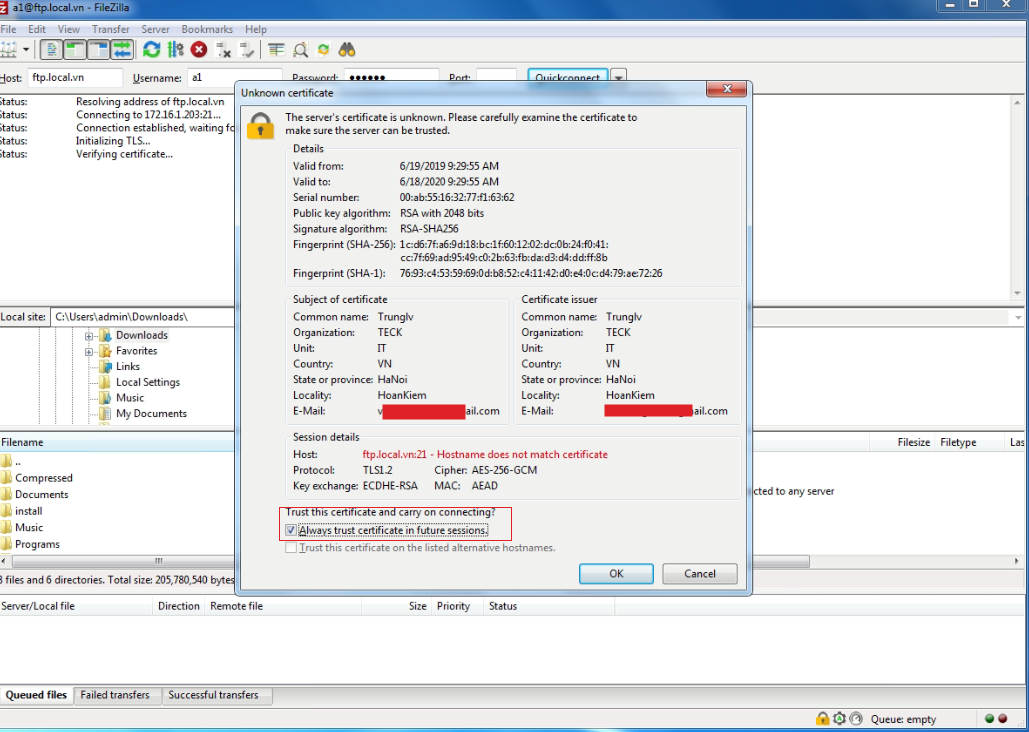1029x732 pixels.
Task: Open the directory listing filters icon
Action: pyautogui.click(x=276, y=50)
